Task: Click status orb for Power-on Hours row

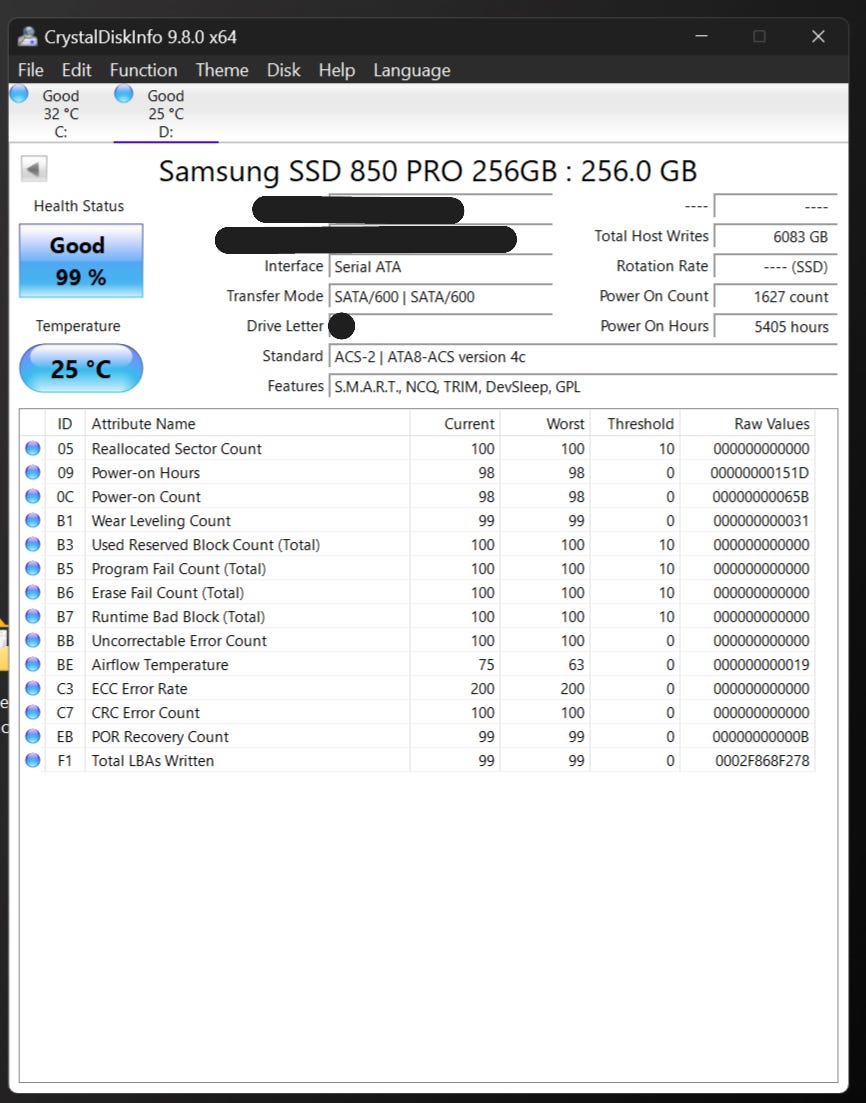Action: click(32, 472)
